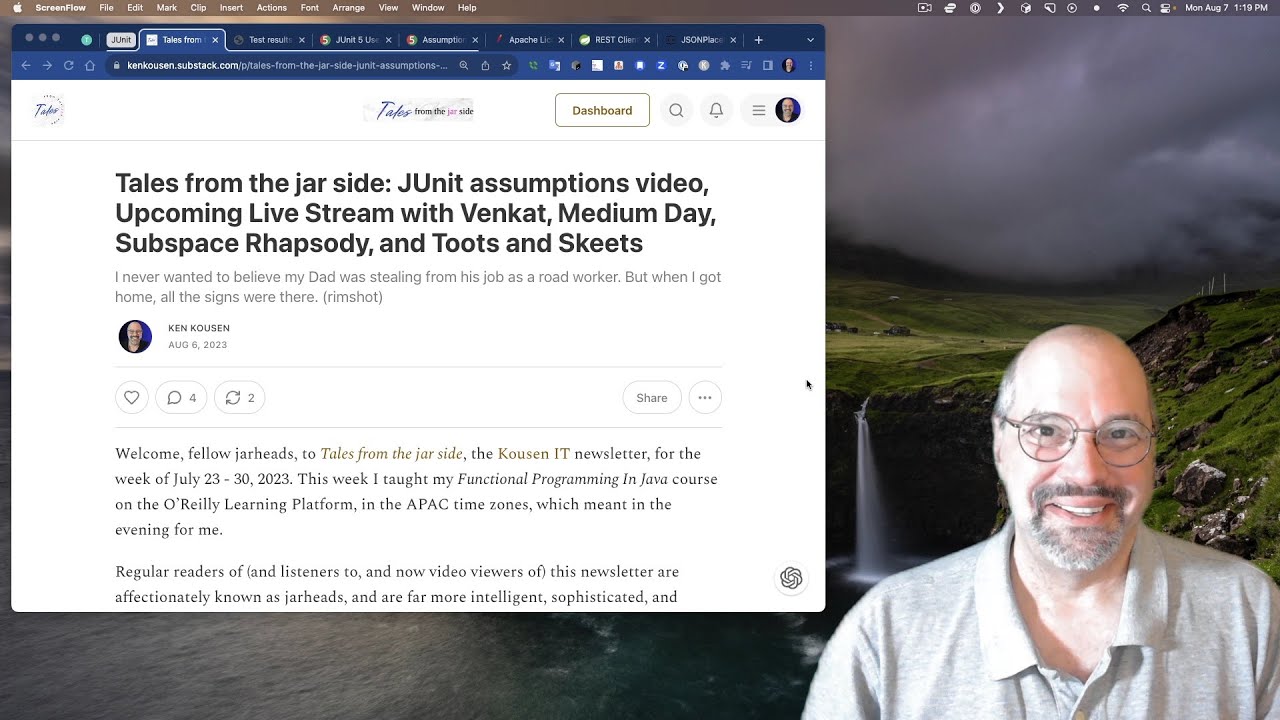Open Chrome profile avatar in toolbar
1280x720 pixels.
pyautogui.click(x=788, y=65)
